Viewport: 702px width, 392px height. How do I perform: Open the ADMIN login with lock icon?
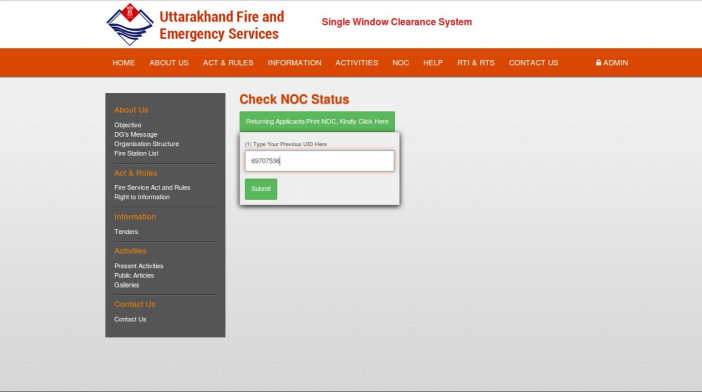[x=612, y=63]
